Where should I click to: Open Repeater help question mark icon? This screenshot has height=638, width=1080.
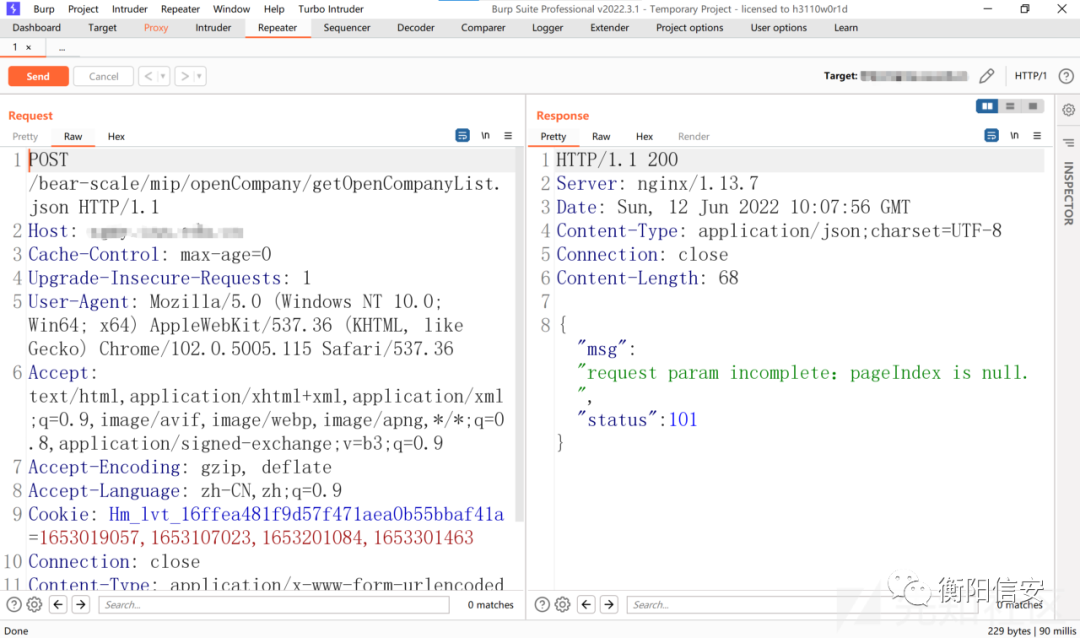pyautogui.click(x=1066, y=76)
